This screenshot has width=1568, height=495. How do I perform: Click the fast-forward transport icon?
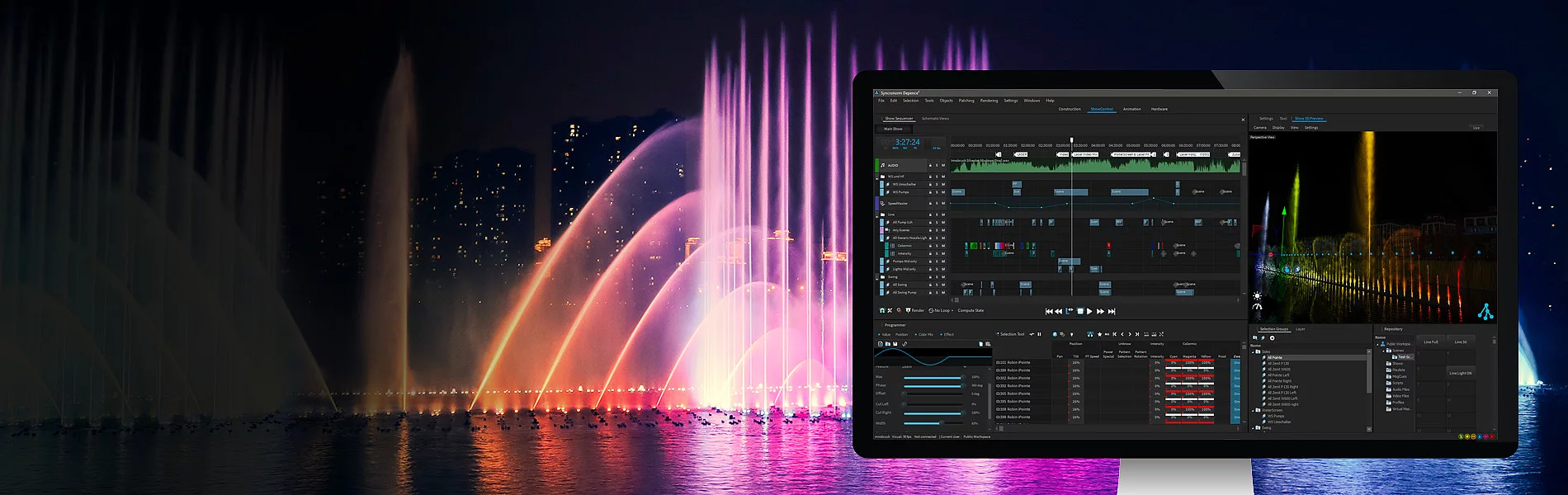[1100, 311]
